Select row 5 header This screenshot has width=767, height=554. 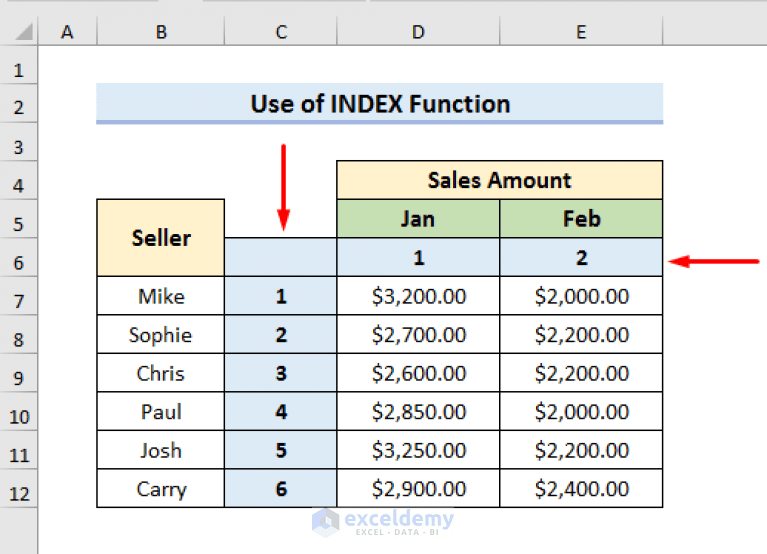19,219
